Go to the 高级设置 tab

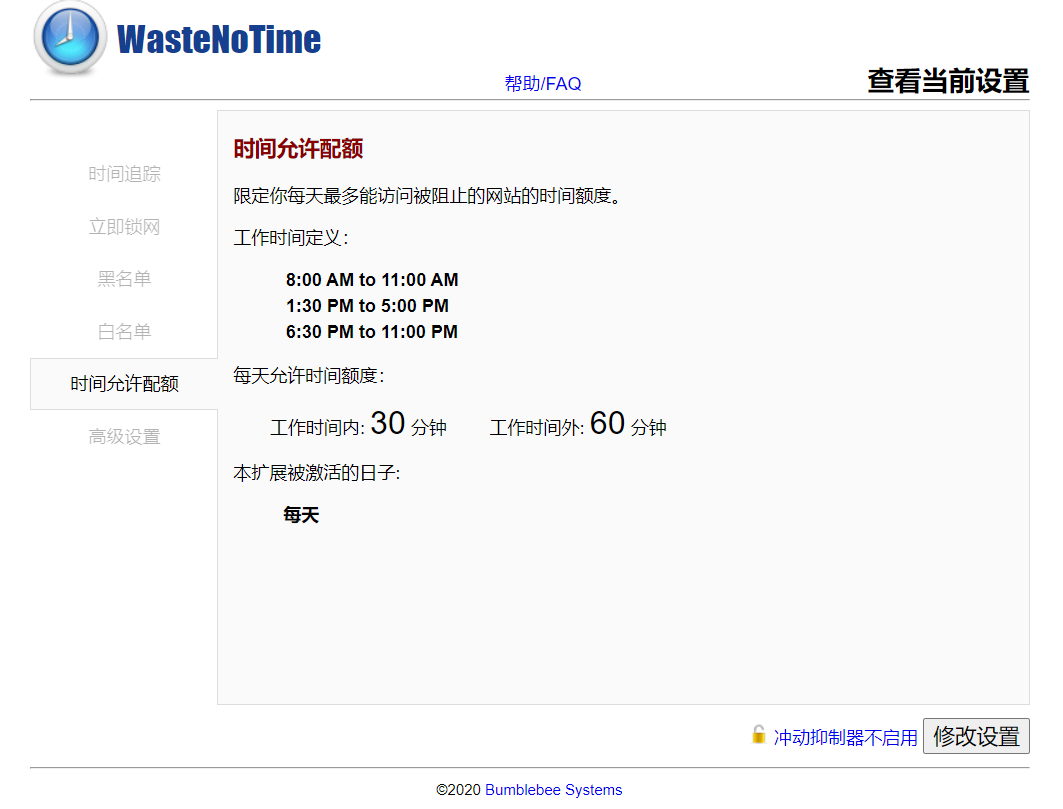click(124, 437)
